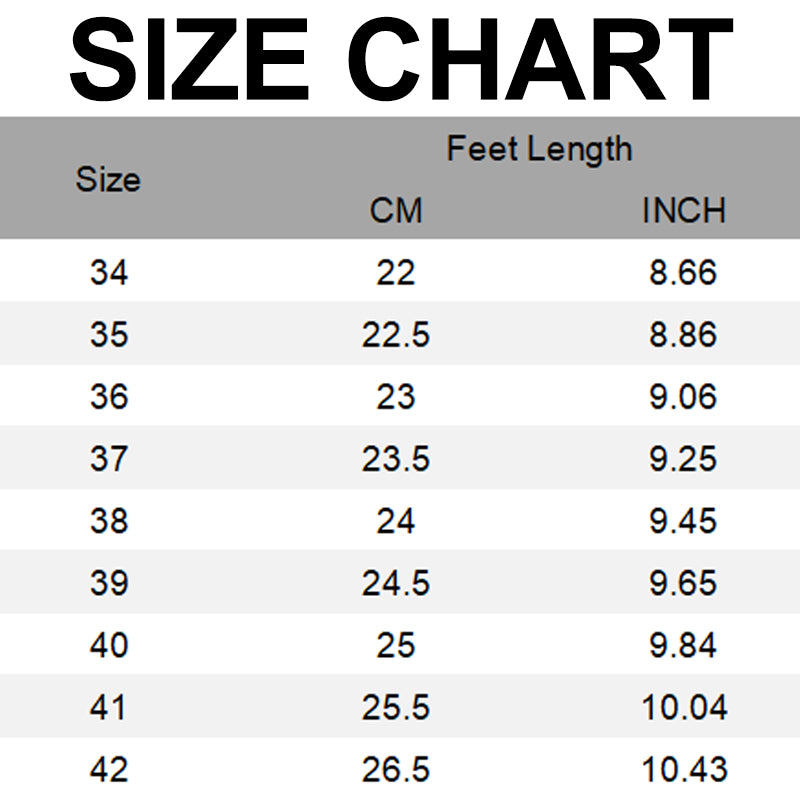Click the Feet Length header
This screenshot has height=800, width=800.
pyautogui.click(x=539, y=149)
